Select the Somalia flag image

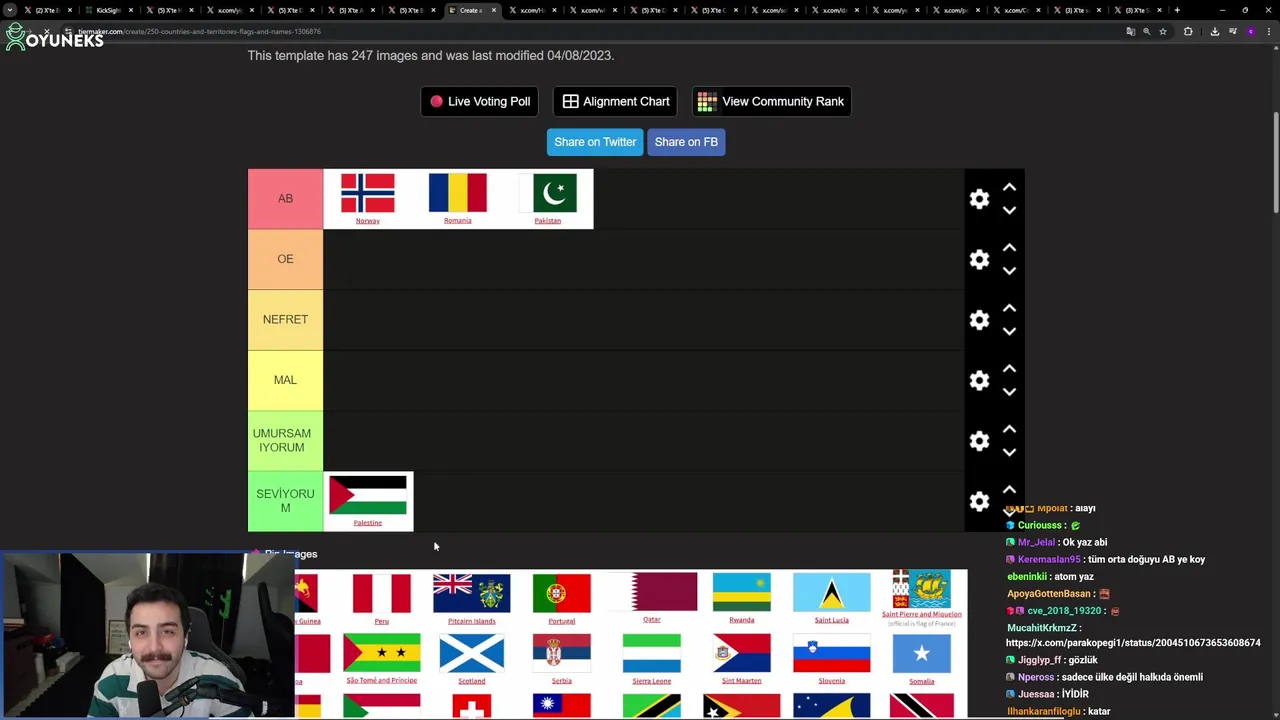click(921, 653)
